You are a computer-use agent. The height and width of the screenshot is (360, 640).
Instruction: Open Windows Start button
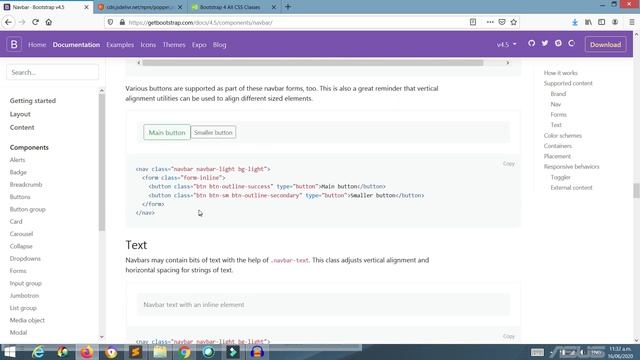9,352
